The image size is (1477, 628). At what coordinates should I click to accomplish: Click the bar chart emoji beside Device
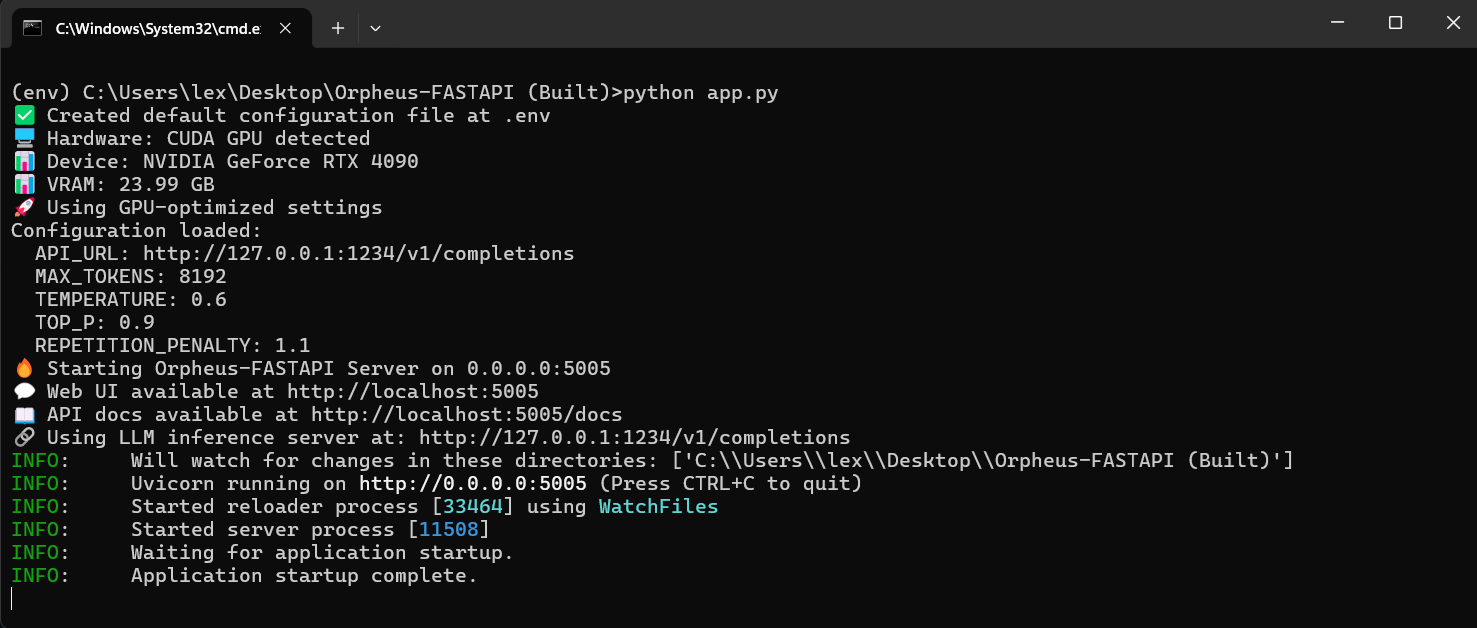[24, 162]
